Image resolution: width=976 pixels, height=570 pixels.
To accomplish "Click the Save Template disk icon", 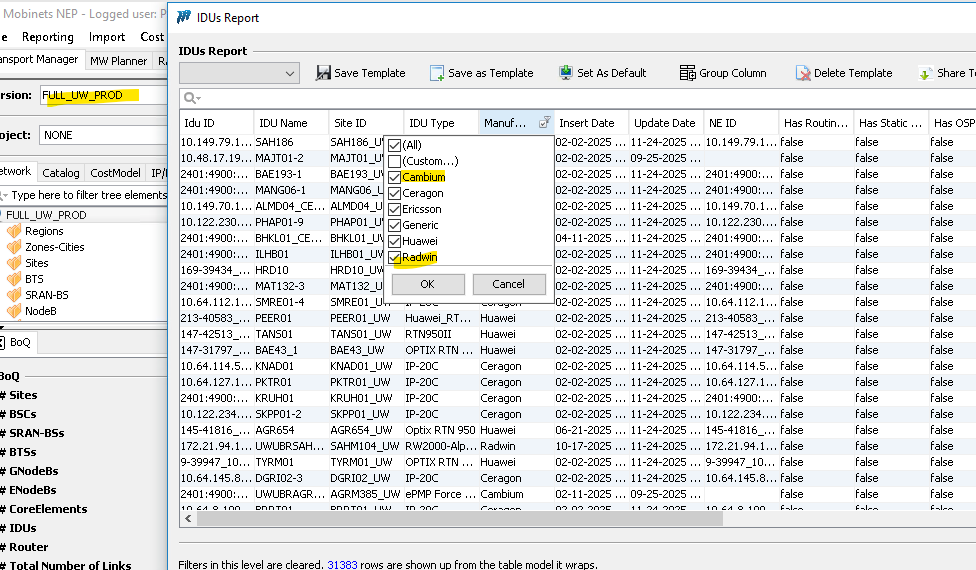I will click(x=323, y=73).
